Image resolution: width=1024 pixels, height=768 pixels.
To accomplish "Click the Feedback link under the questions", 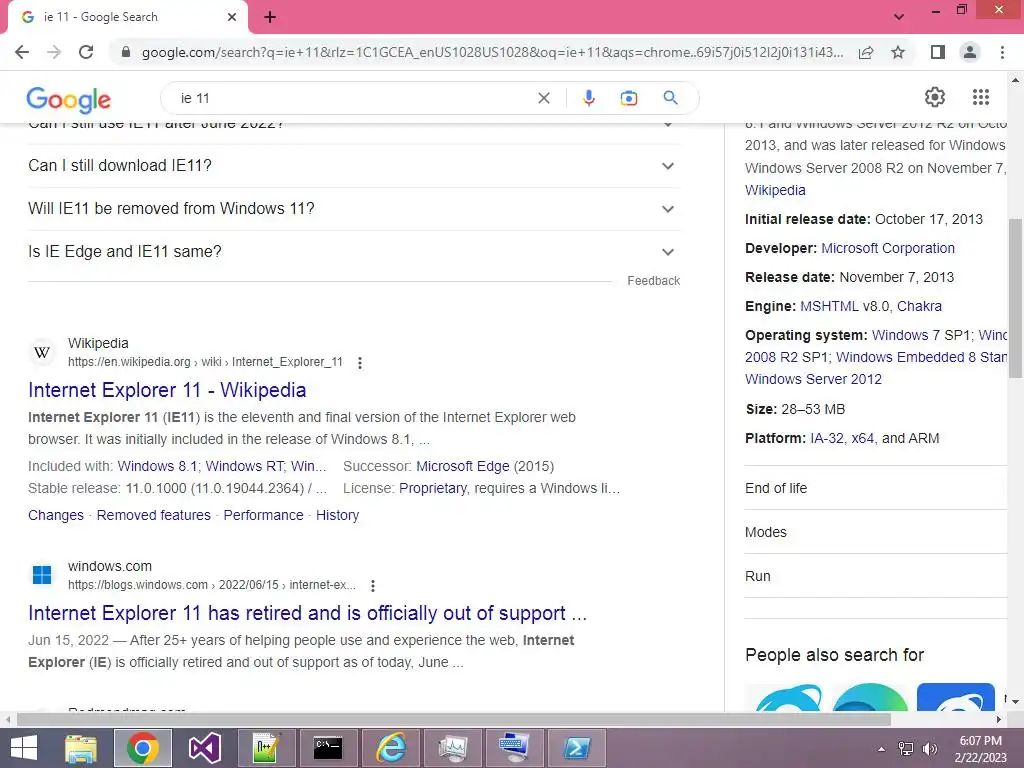I will (x=653, y=281).
